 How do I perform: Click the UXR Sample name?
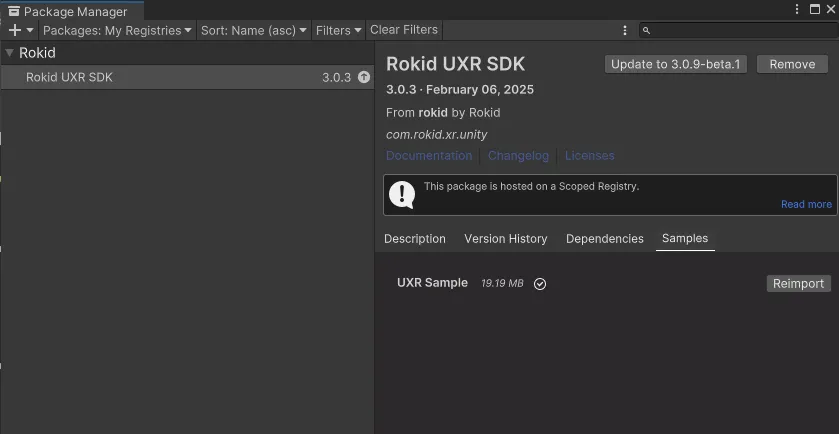click(432, 283)
